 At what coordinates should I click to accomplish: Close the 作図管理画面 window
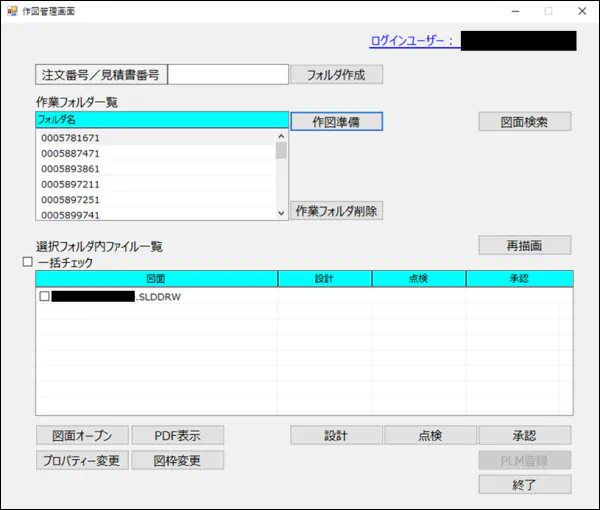[x=582, y=11]
